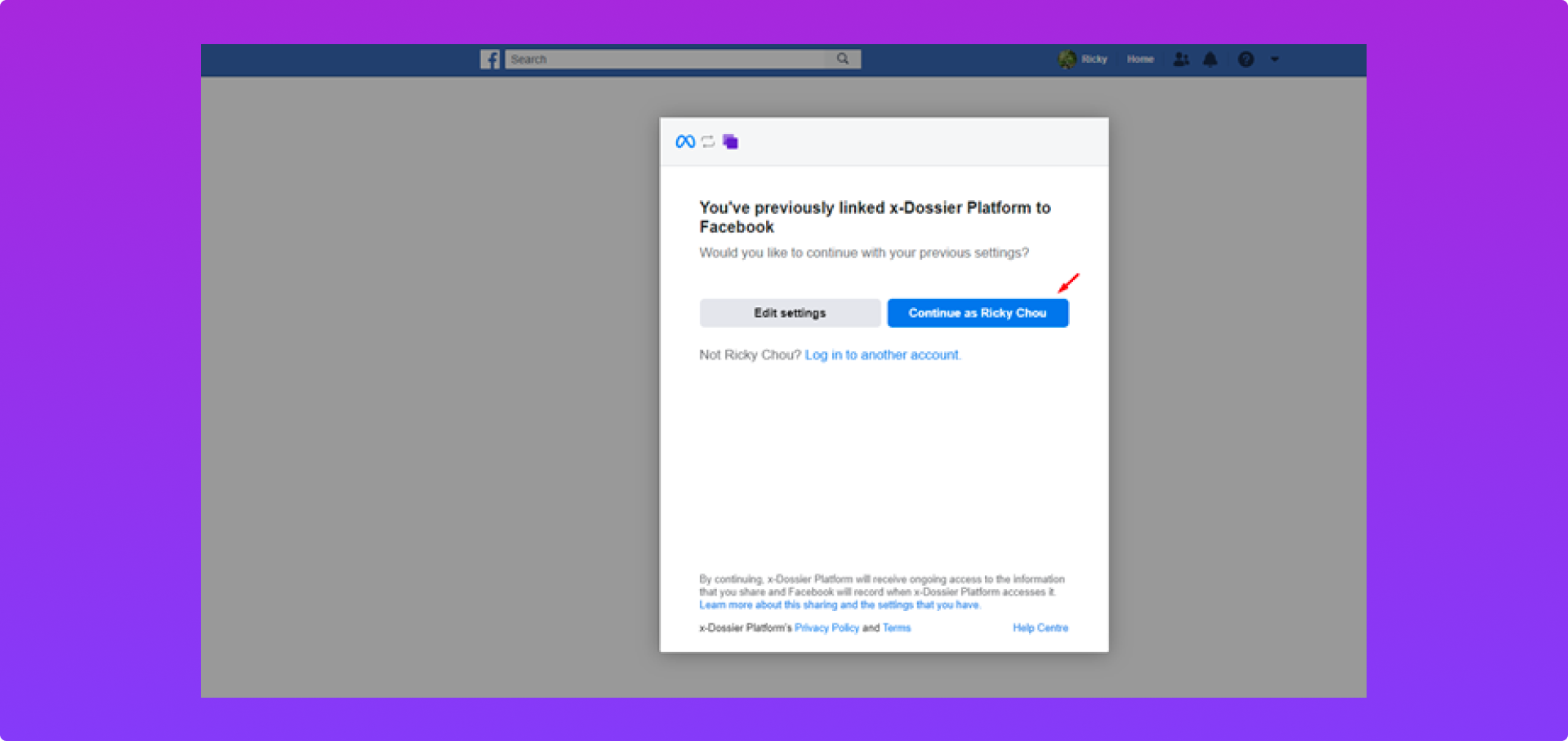Click the magnifier search icon

[x=843, y=59]
